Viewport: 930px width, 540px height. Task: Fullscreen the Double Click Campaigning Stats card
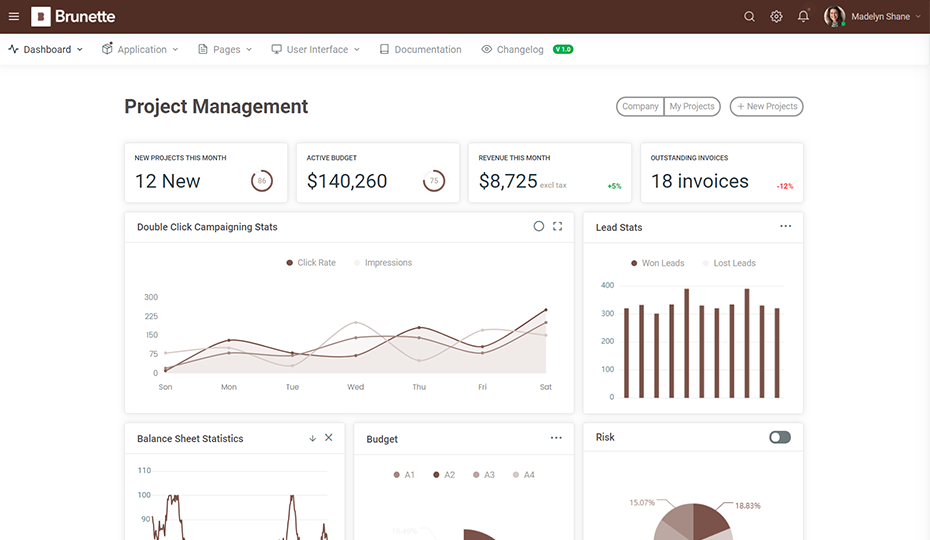coord(558,226)
